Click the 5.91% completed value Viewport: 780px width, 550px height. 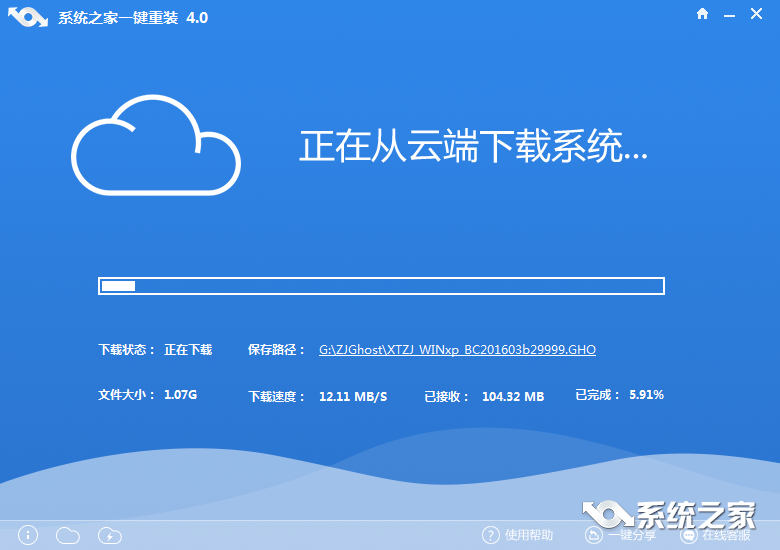point(646,395)
